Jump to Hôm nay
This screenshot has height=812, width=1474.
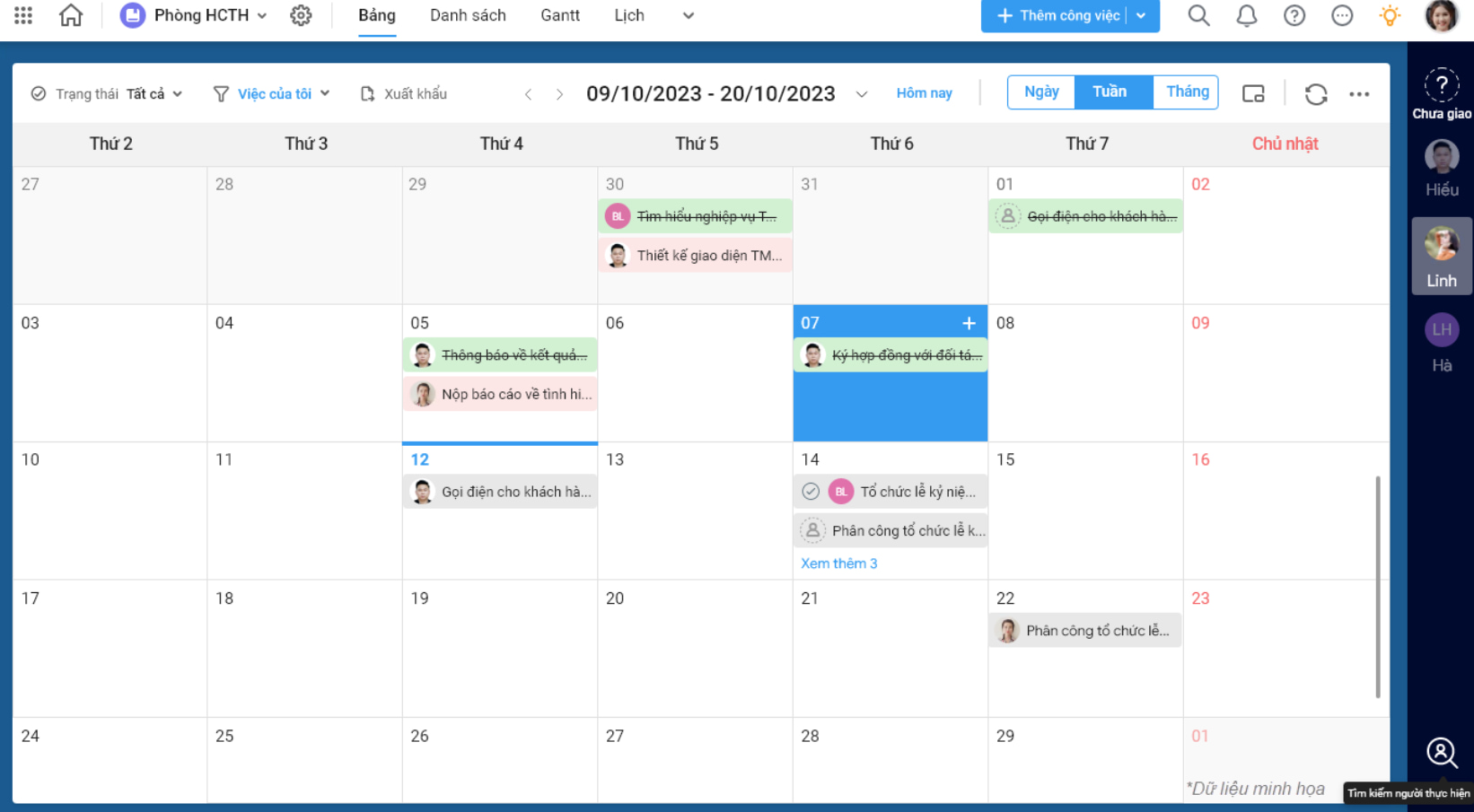[x=924, y=93]
